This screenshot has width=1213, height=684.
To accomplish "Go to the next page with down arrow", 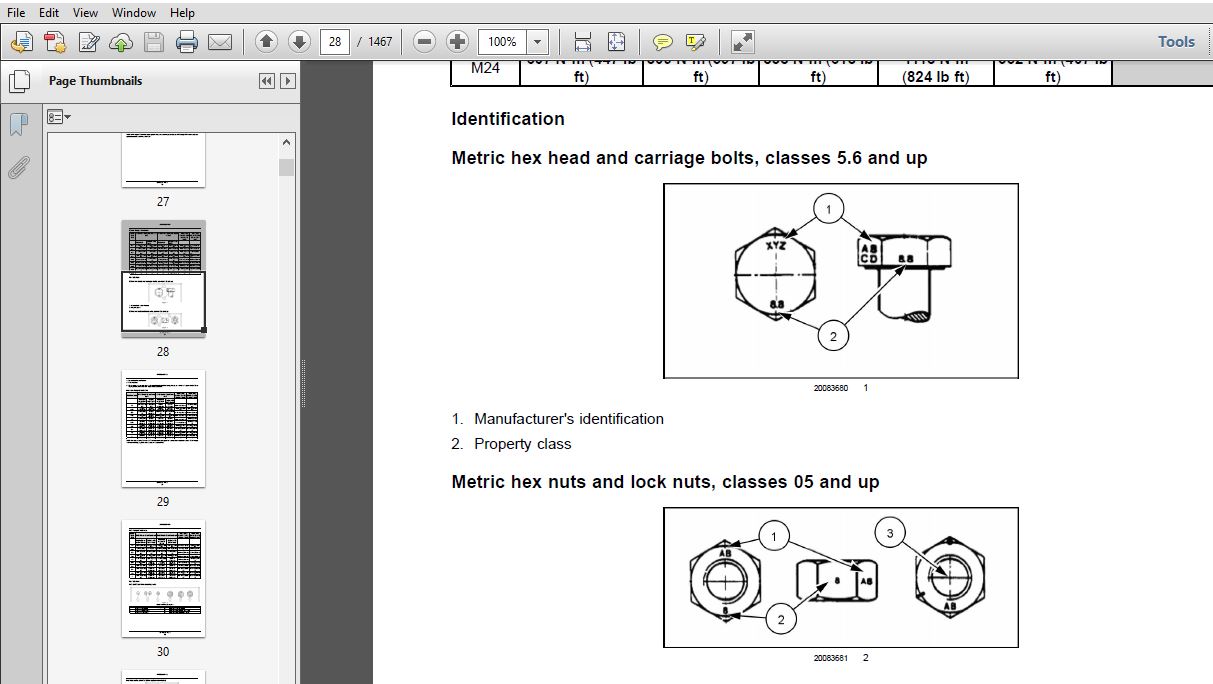I will 299,42.
